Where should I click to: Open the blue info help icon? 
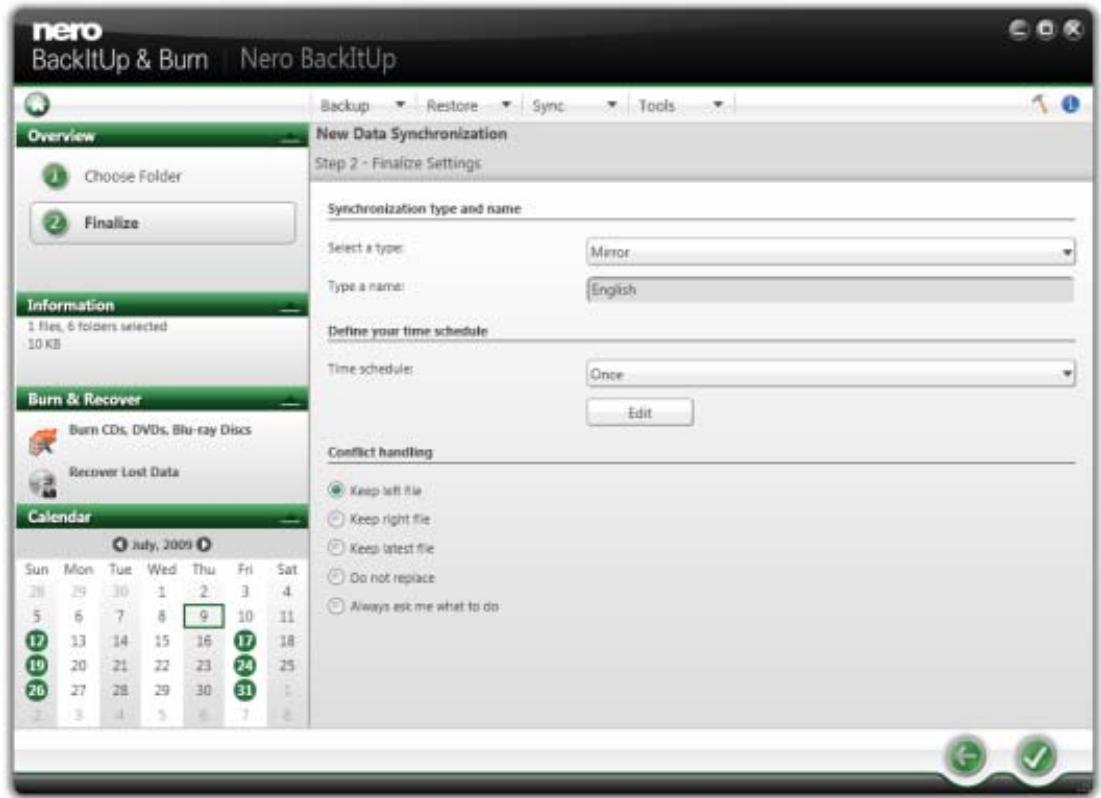(x=1071, y=105)
